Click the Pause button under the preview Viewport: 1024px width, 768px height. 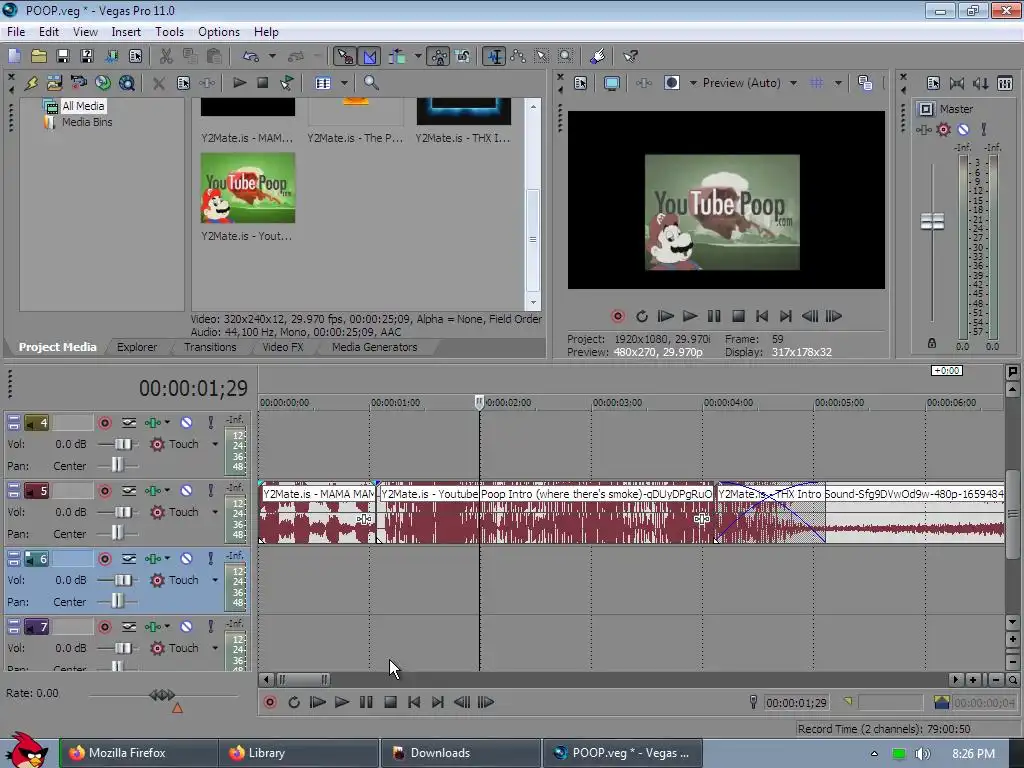(x=714, y=316)
